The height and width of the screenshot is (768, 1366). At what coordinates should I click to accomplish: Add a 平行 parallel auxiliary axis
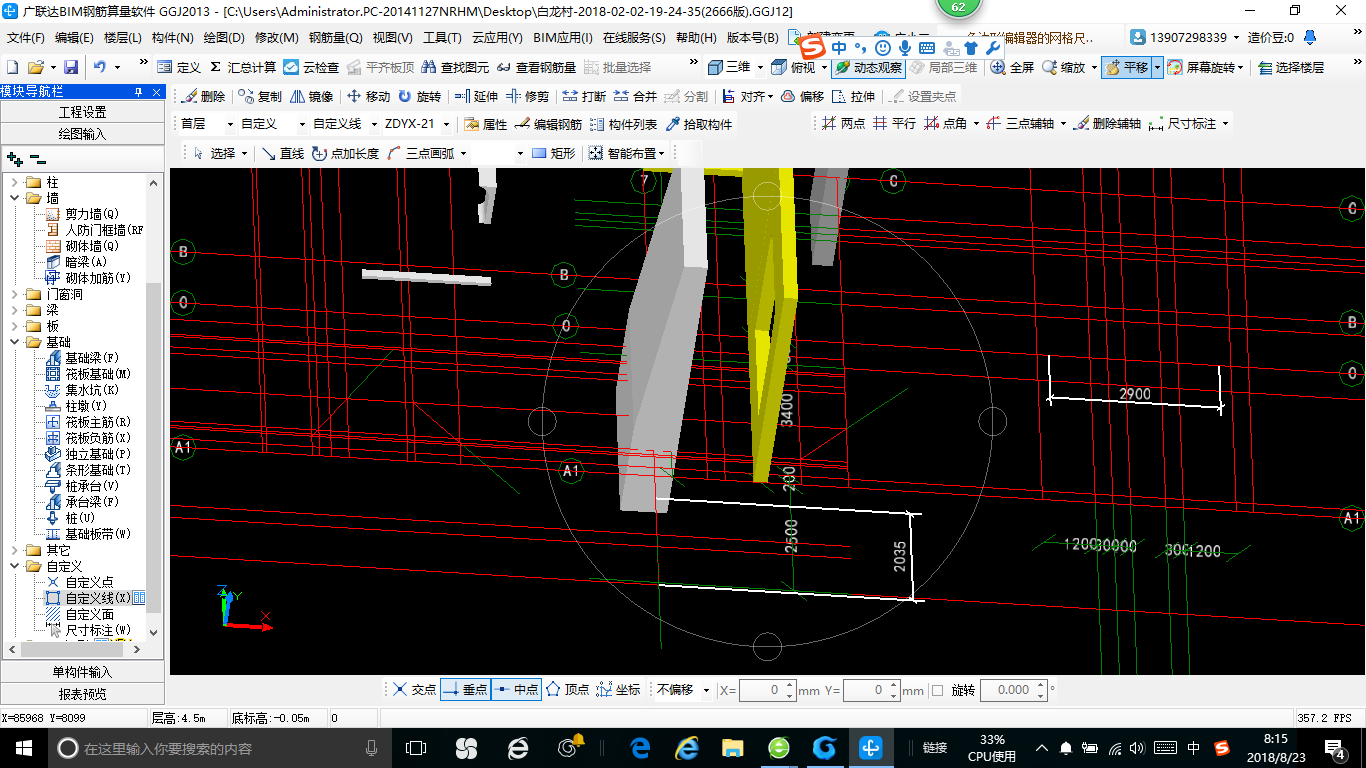[894, 123]
